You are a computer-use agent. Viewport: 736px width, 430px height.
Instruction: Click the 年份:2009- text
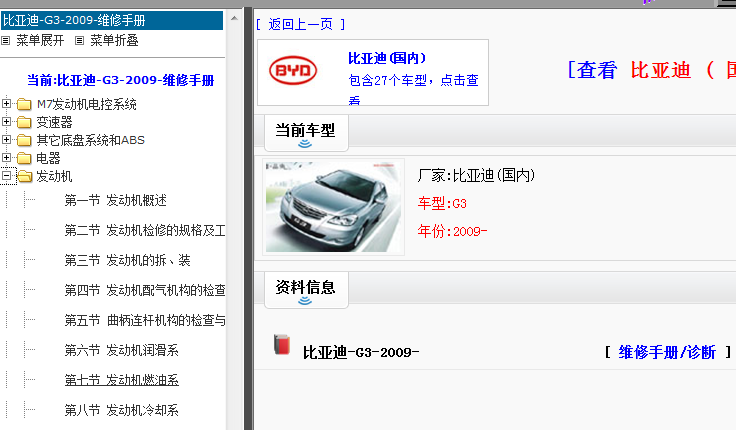[452, 231]
